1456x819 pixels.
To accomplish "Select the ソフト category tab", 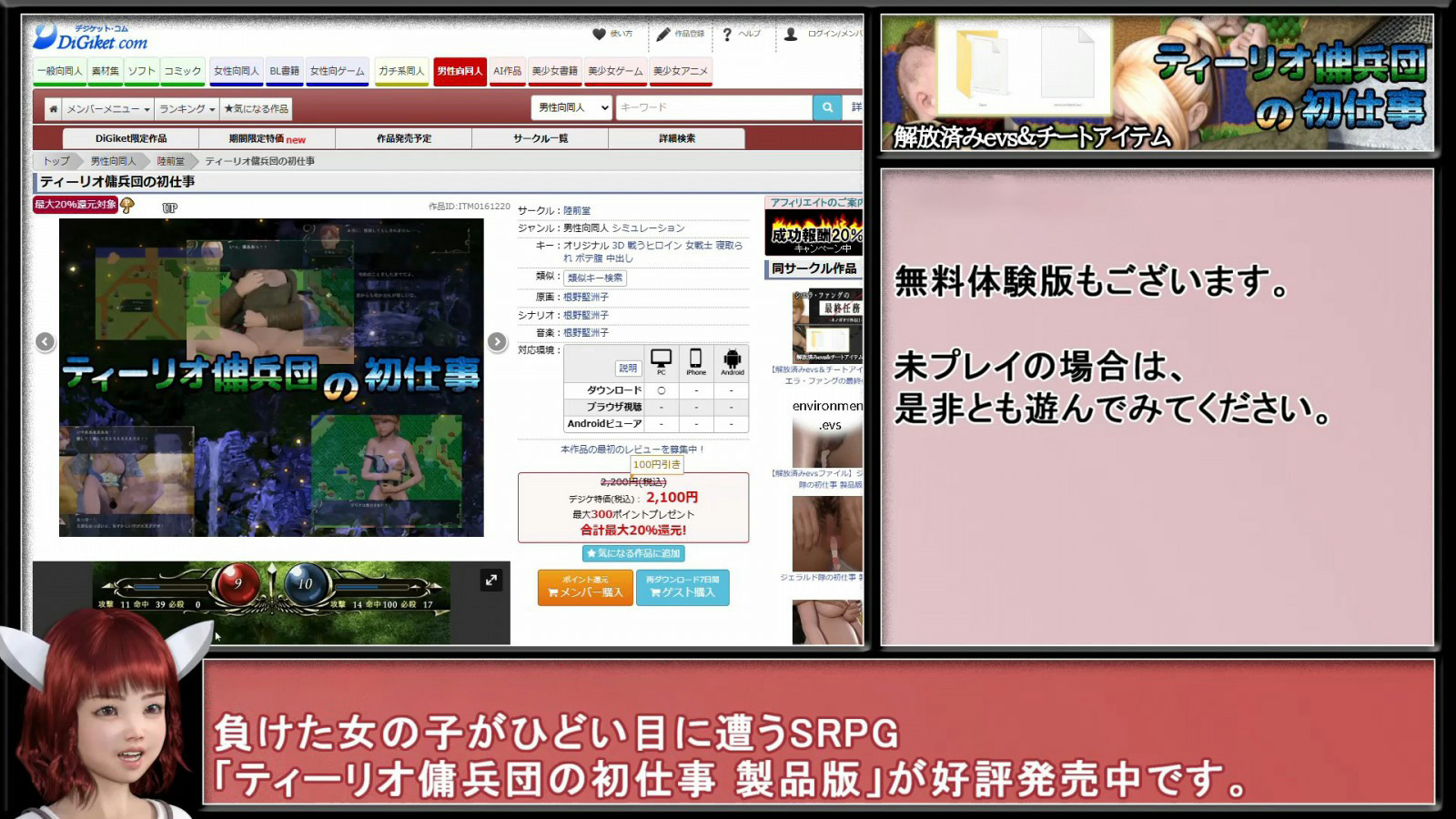I will coord(141,71).
